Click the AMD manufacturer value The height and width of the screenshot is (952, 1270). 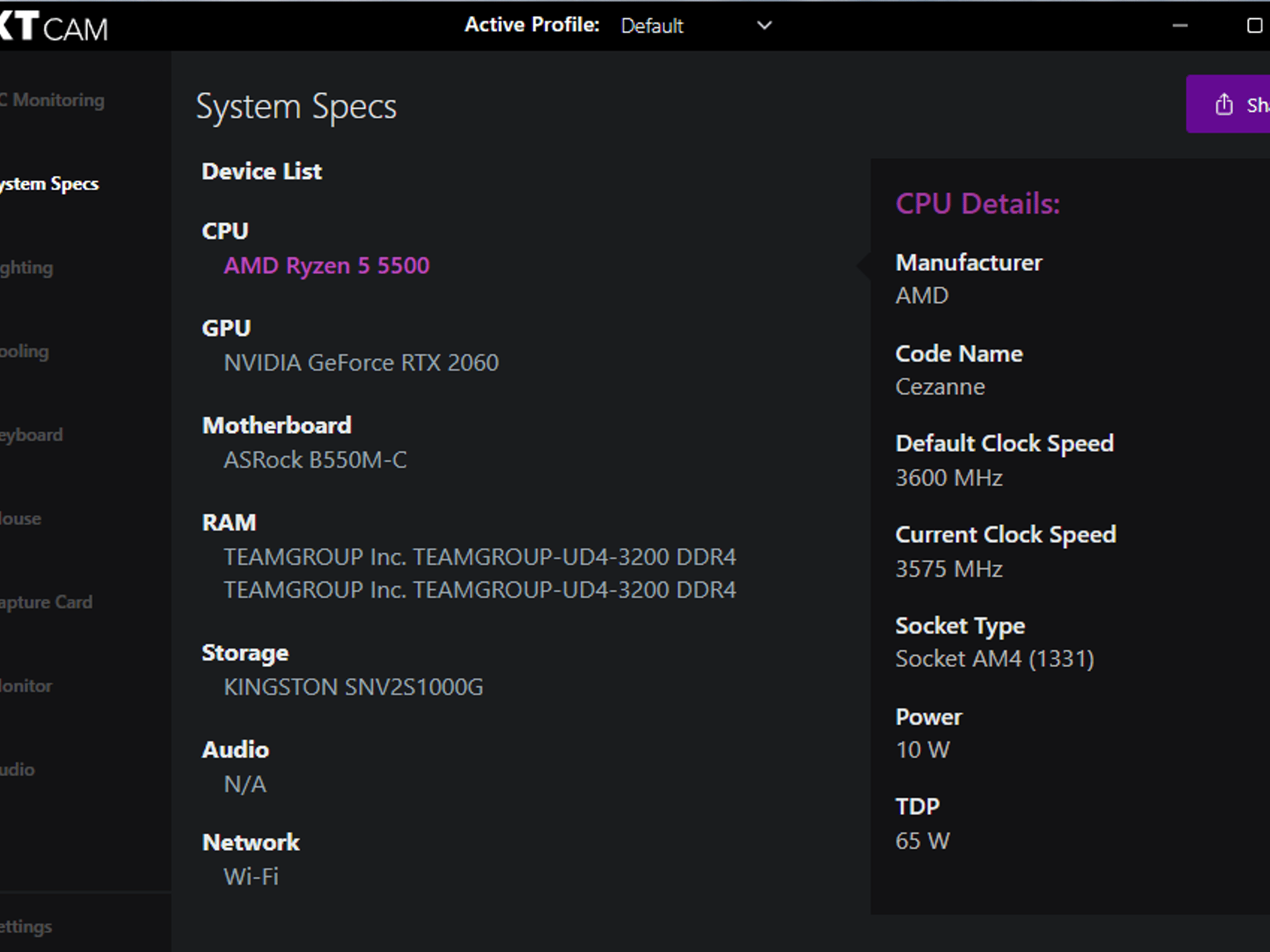922,296
